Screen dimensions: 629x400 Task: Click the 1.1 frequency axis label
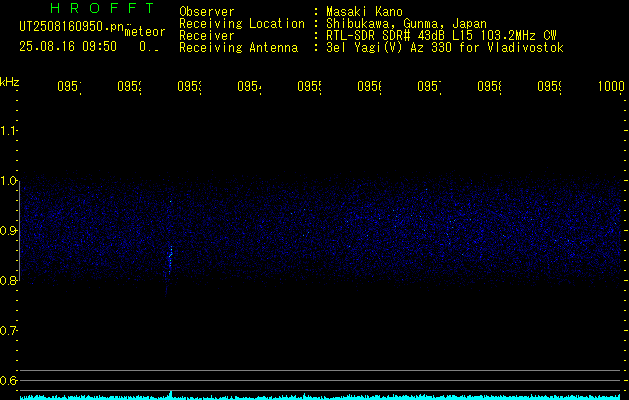(8, 130)
